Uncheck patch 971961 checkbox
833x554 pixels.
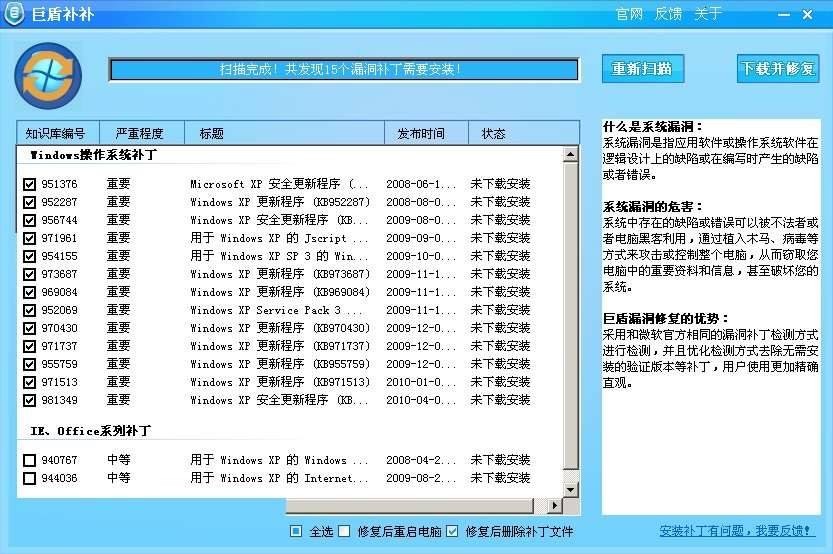click(29, 238)
